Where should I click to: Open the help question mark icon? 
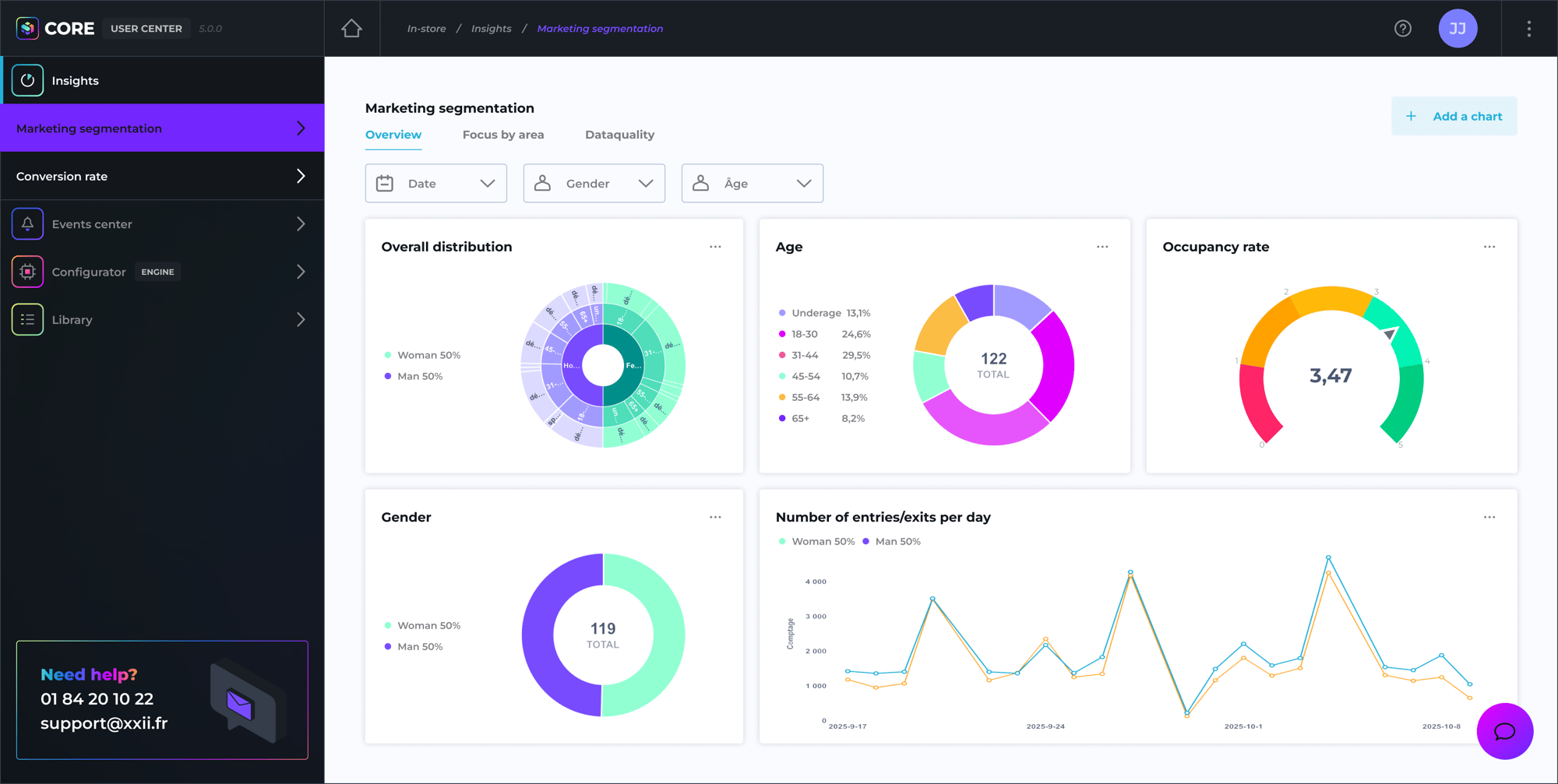(x=1402, y=29)
